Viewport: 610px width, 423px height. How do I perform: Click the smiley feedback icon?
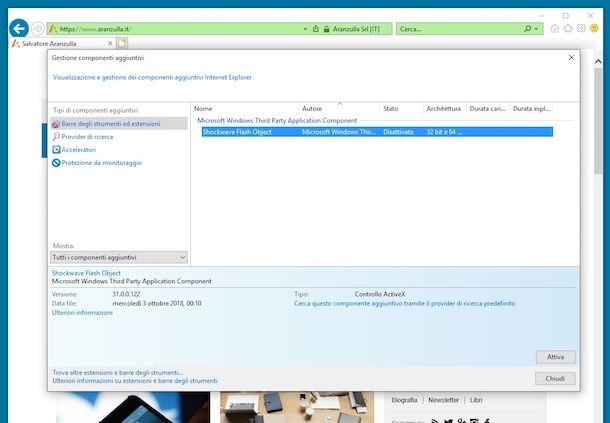click(594, 28)
